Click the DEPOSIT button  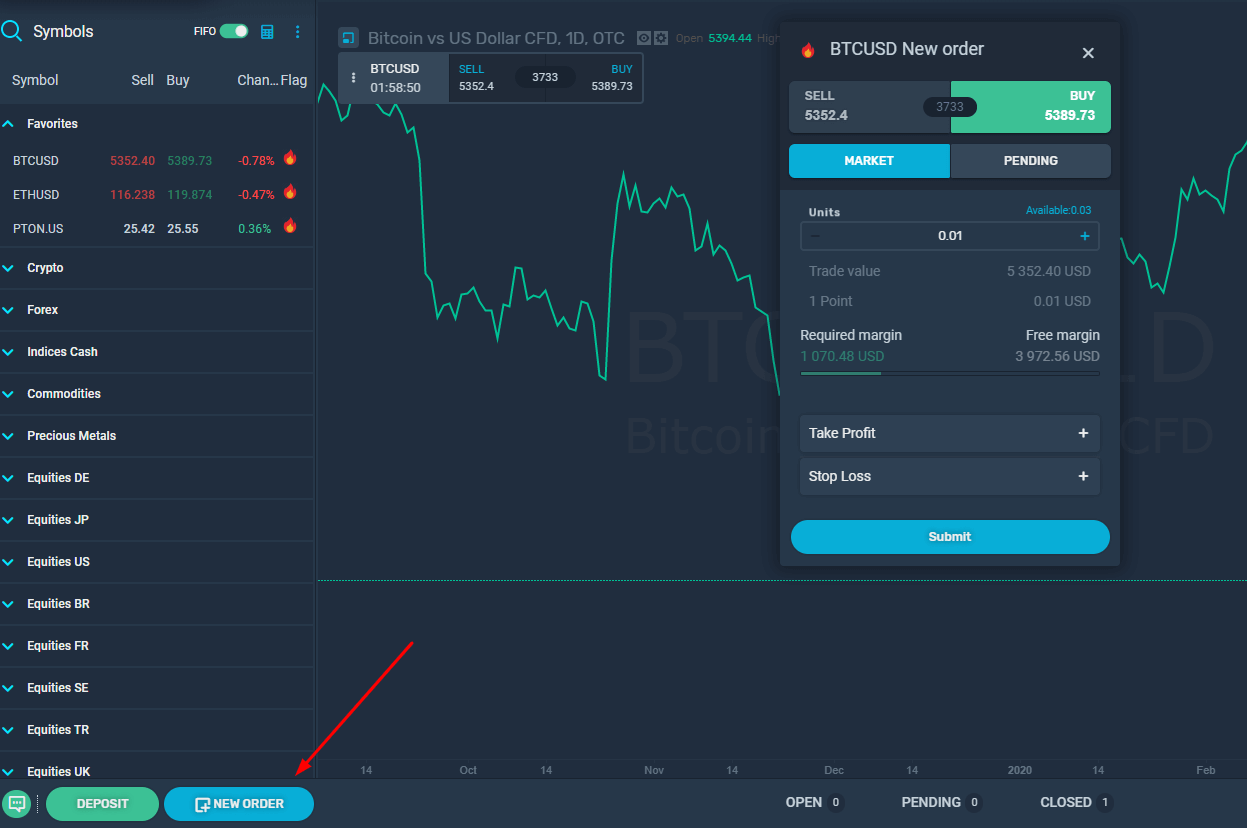[x=102, y=804]
